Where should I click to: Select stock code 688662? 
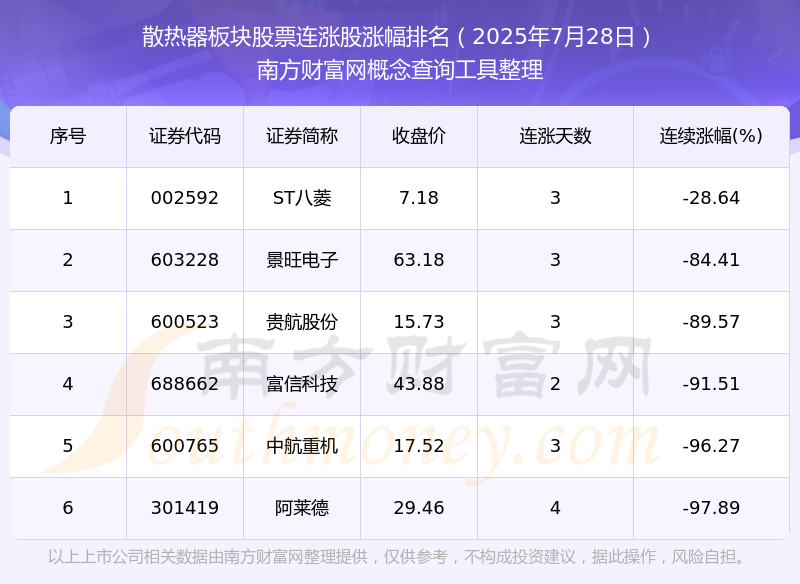[185, 384]
